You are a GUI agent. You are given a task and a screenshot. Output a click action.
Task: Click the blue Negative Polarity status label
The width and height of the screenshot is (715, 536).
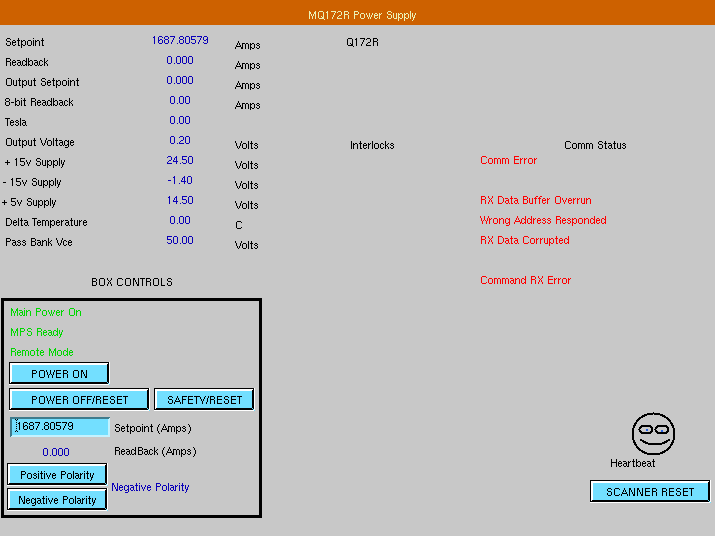(x=150, y=487)
